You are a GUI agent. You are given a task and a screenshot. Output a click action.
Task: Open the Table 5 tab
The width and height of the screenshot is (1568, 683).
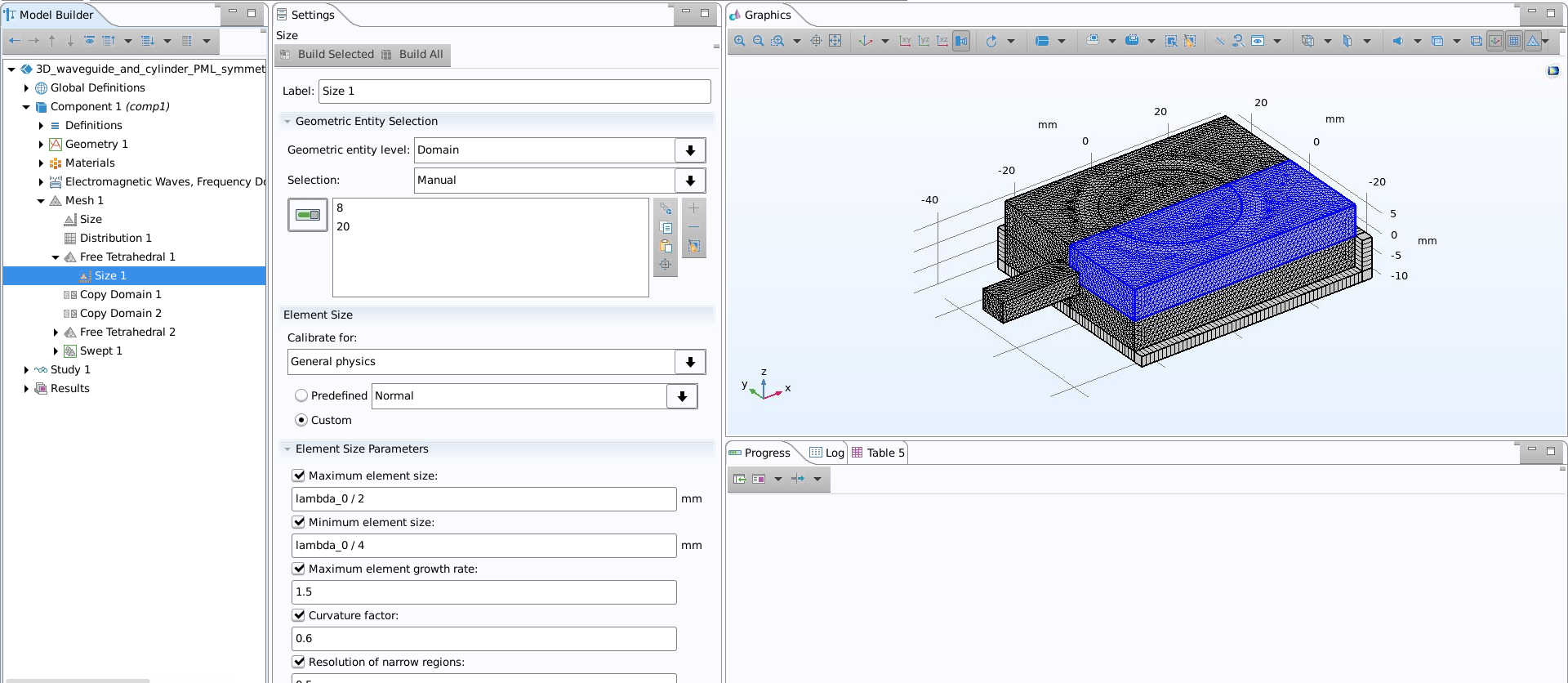pos(879,453)
